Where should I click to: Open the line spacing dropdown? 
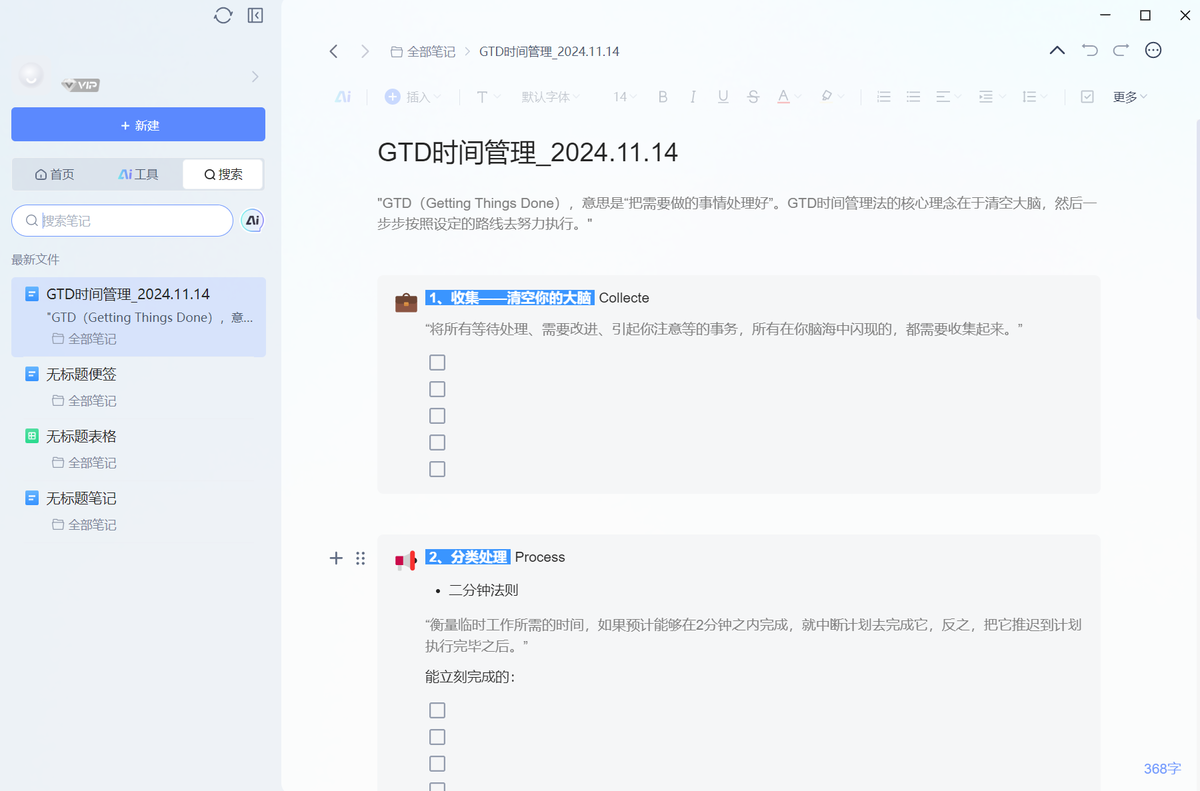[1034, 97]
